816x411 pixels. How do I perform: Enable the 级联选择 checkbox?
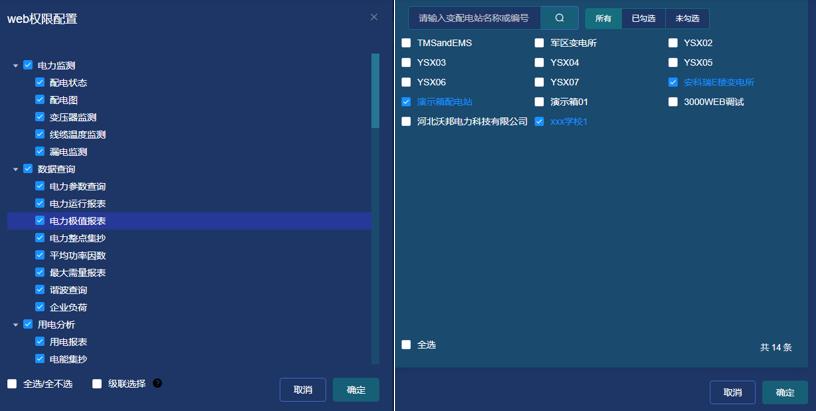(97, 383)
